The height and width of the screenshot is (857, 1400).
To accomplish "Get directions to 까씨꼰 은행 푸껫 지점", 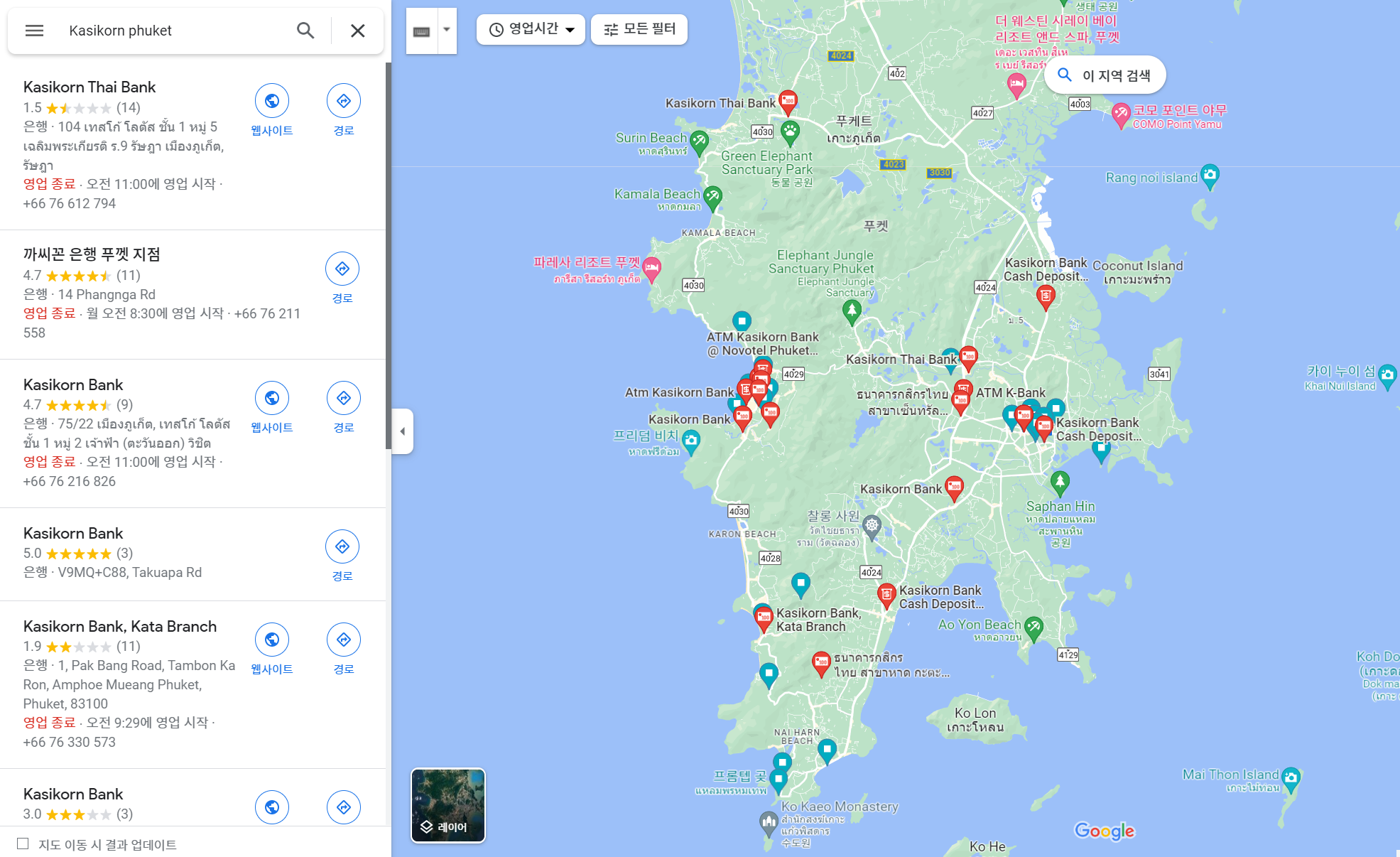I will coord(342,269).
